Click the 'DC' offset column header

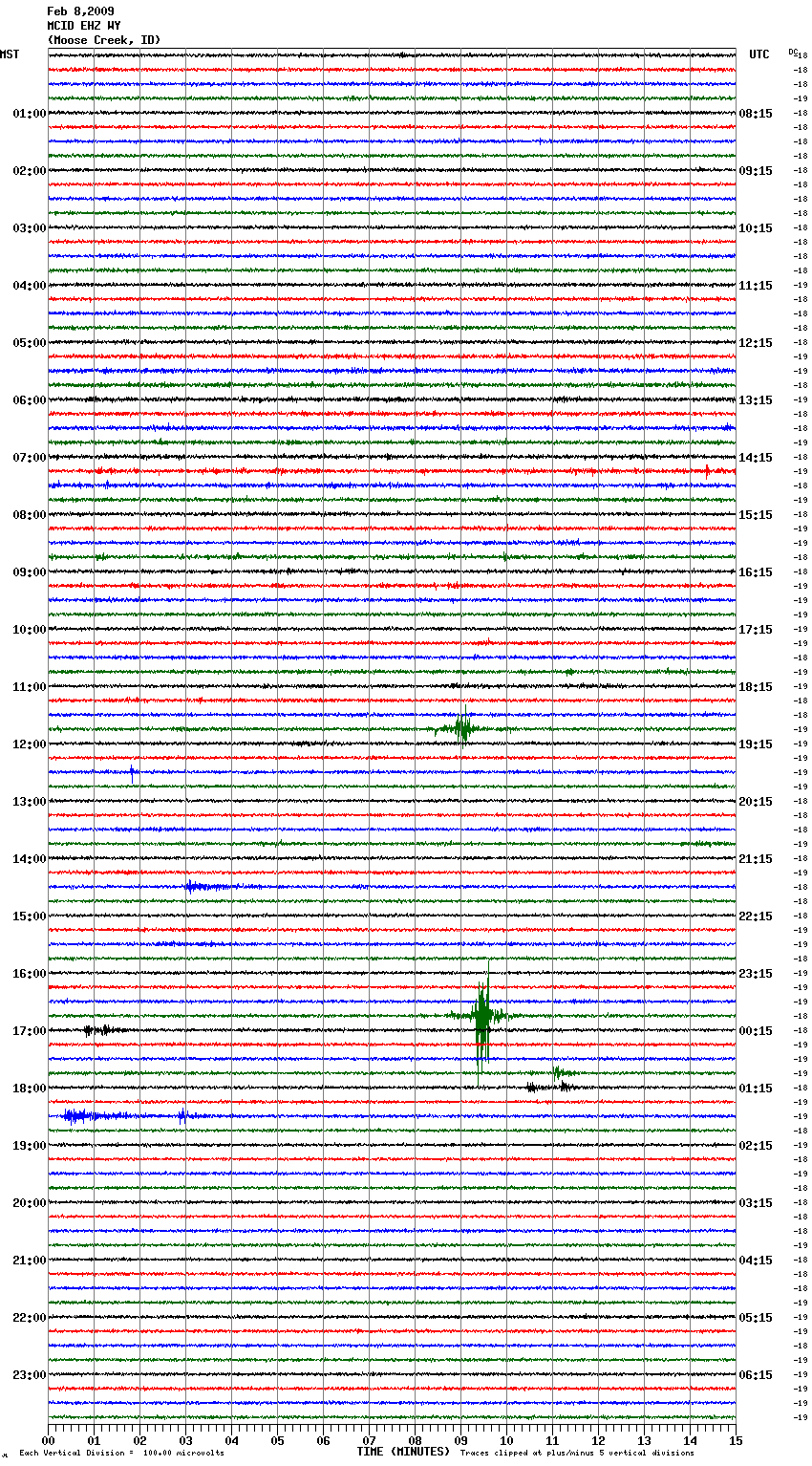(x=793, y=52)
